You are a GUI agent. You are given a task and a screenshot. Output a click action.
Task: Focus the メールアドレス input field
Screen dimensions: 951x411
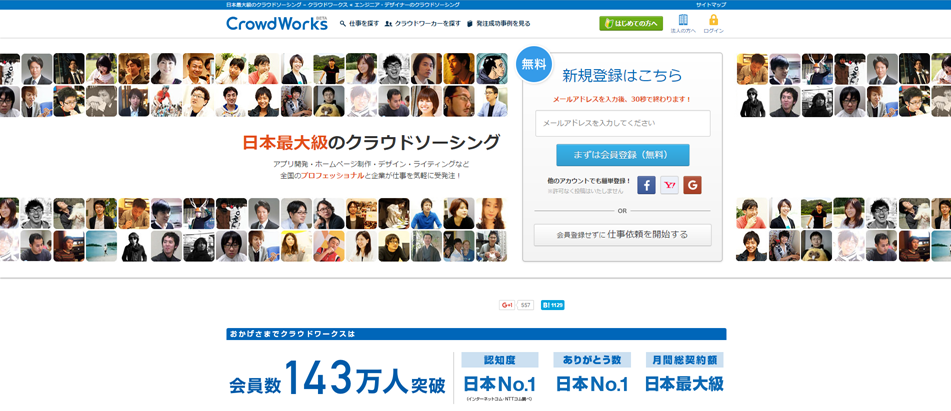622,123
